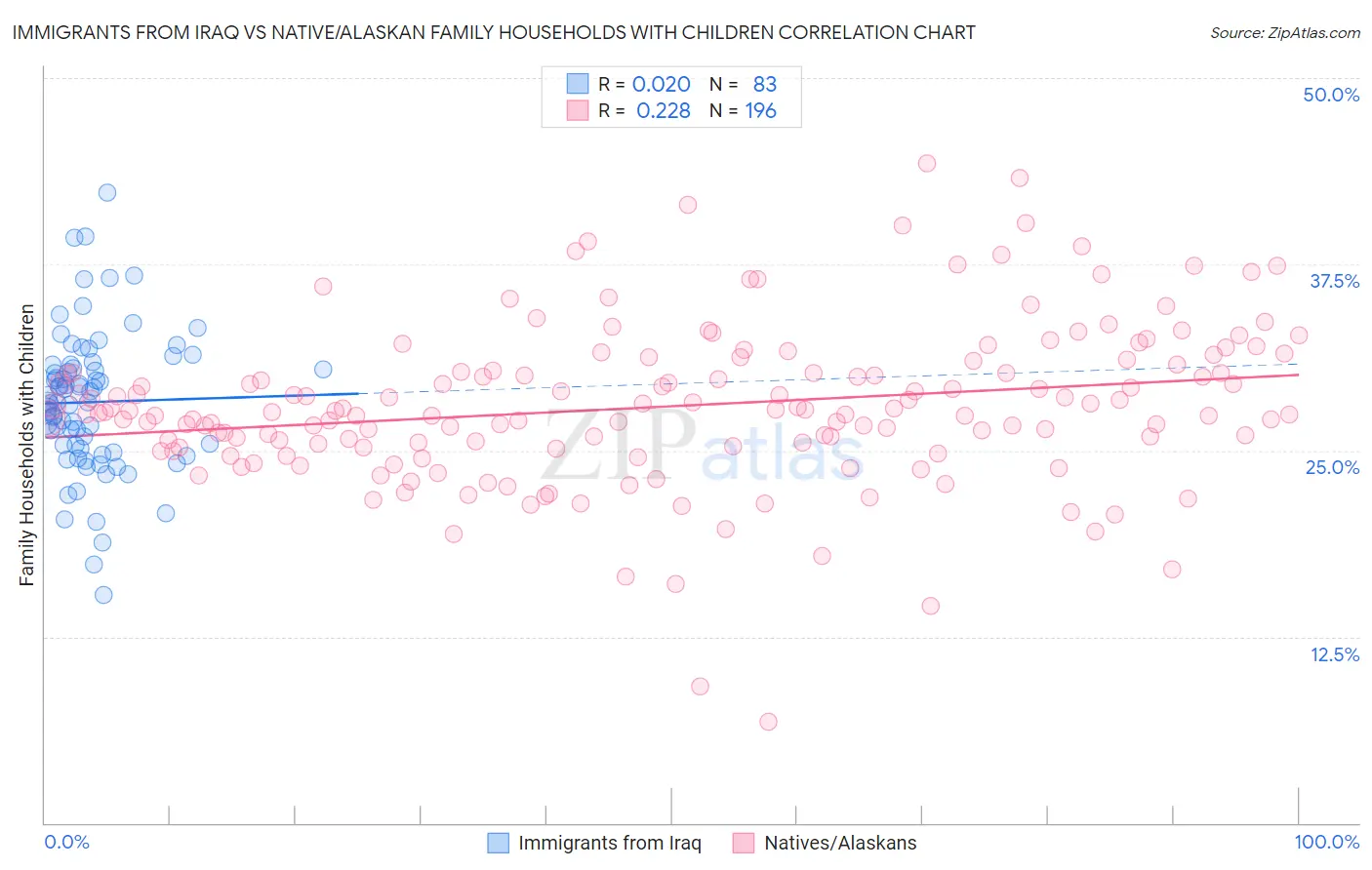Click the chart title text
Image resolution: width=1372 pixels, height=870 pixels.
(494, 33)
